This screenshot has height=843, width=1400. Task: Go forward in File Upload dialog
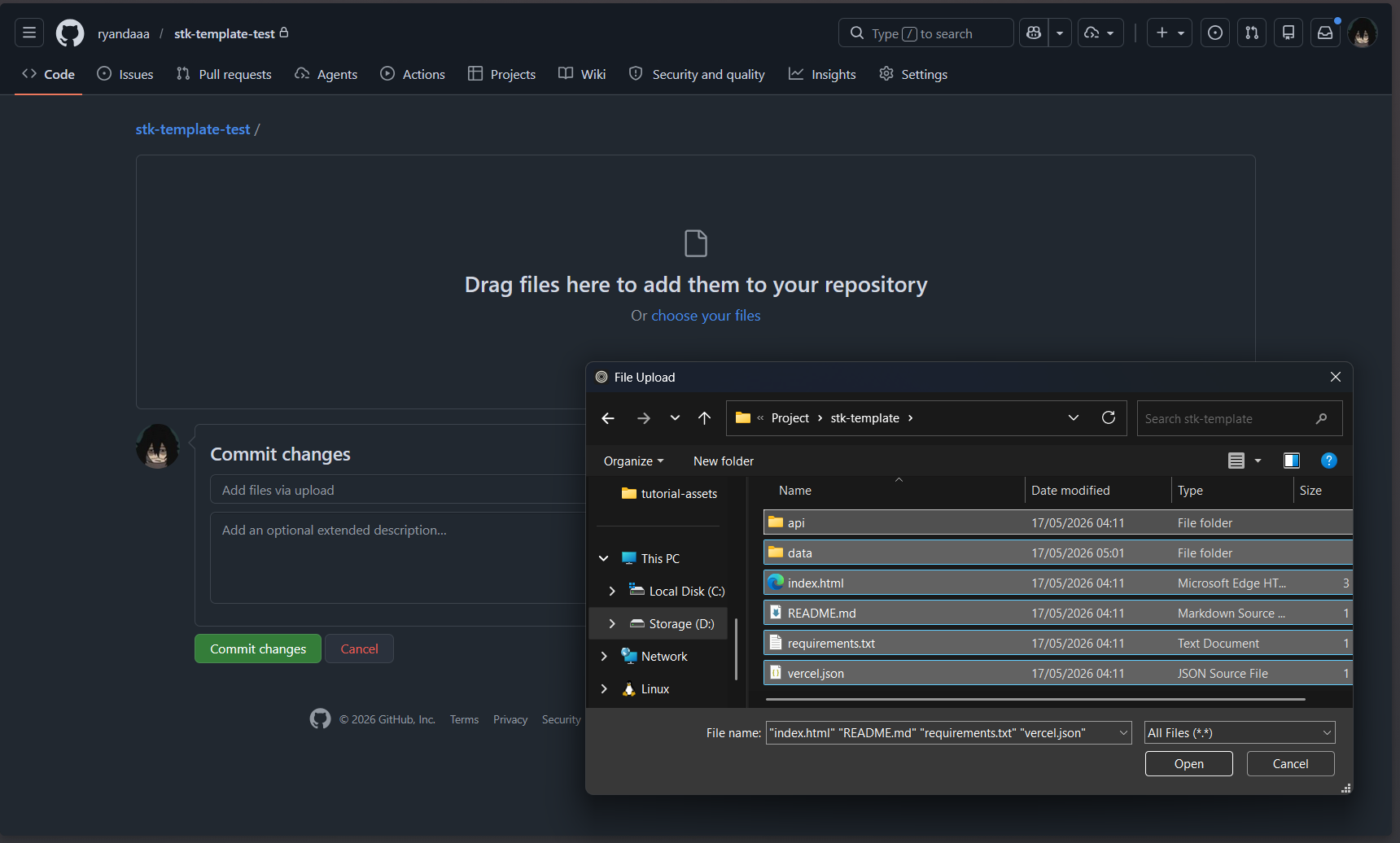point(644,418)
